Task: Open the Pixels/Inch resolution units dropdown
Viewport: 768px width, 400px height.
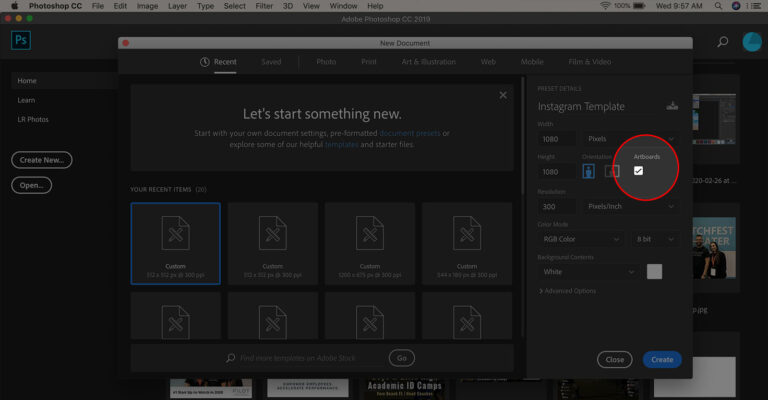Action: [x=630, y=207]
